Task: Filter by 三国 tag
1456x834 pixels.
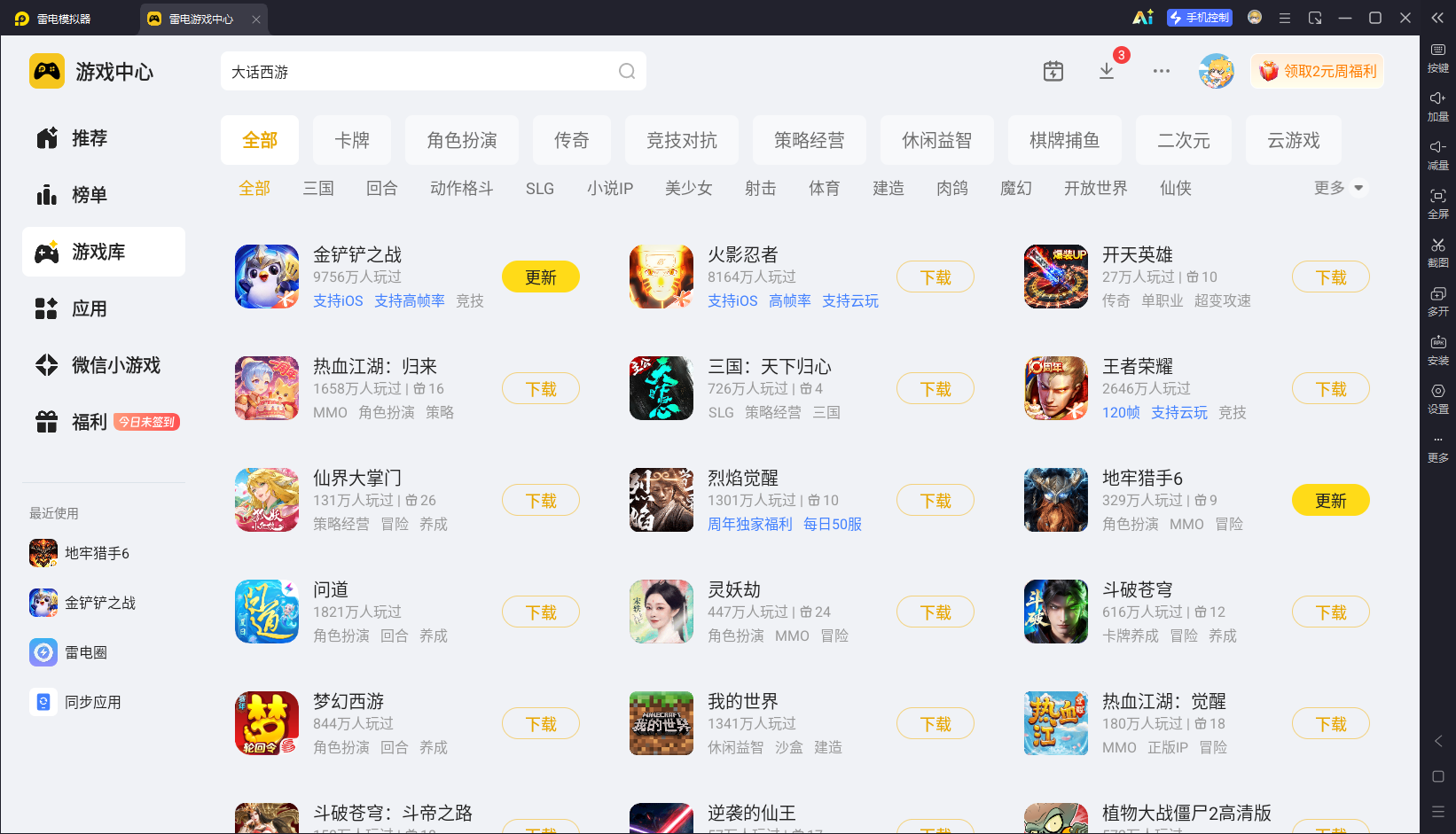Action: [x=318, y=188]
